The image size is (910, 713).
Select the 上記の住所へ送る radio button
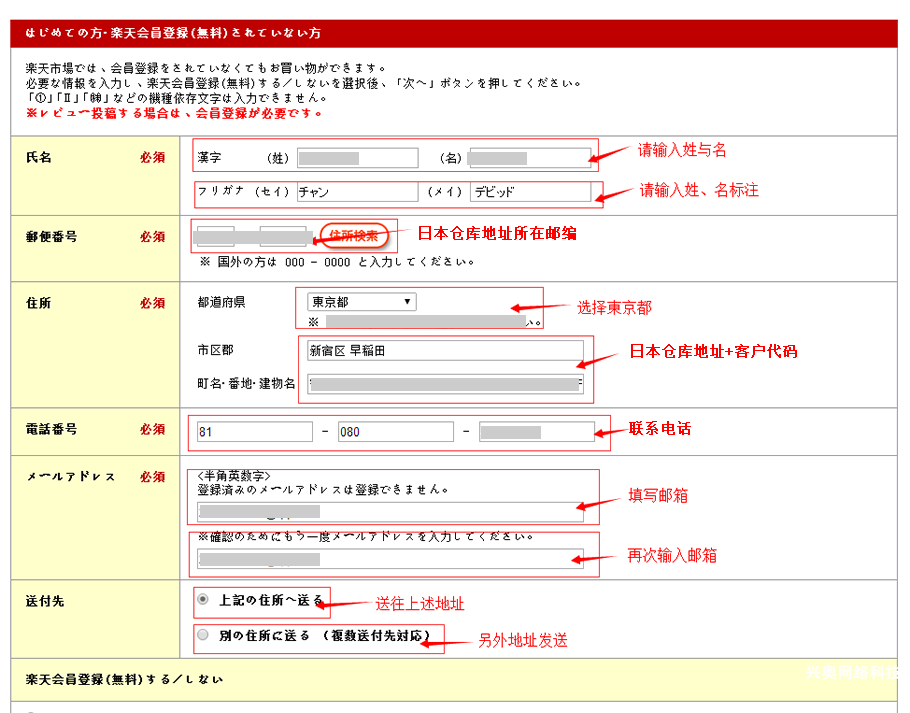pyautogui.click(x=203, y=600)
